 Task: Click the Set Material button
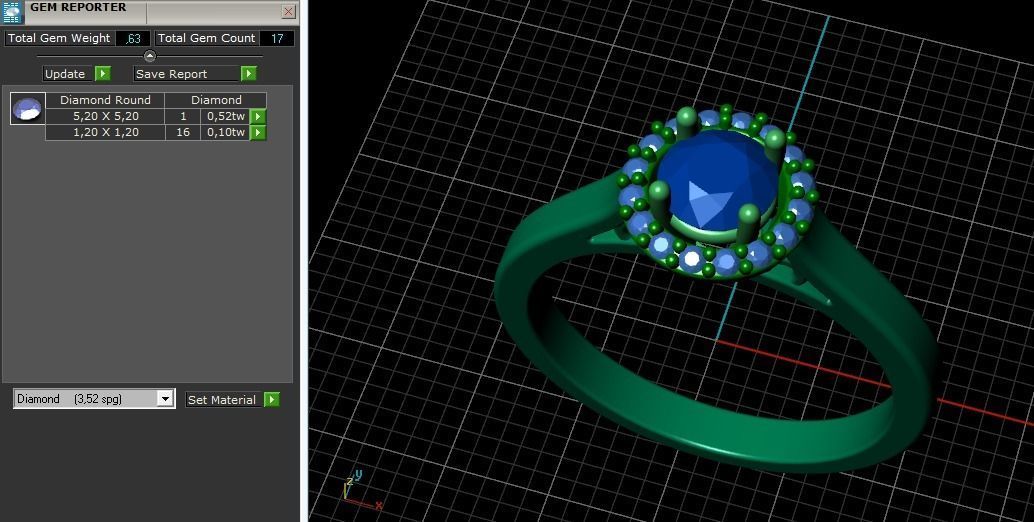(x=222, y=399)
